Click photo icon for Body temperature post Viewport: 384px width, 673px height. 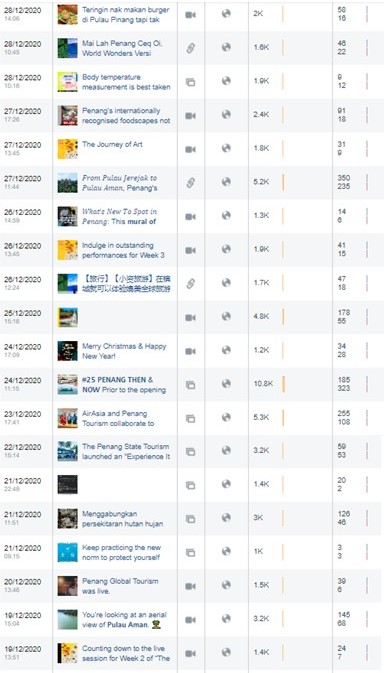pos(190,82)
